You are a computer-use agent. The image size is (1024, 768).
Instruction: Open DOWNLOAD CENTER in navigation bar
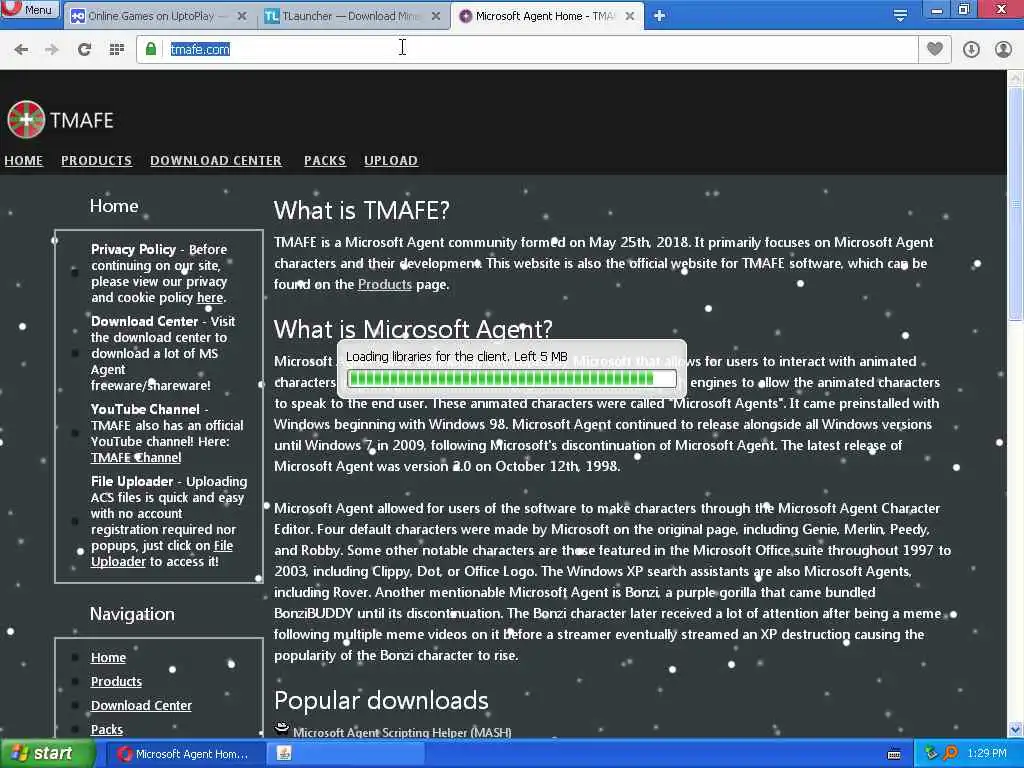pos(216,161)
